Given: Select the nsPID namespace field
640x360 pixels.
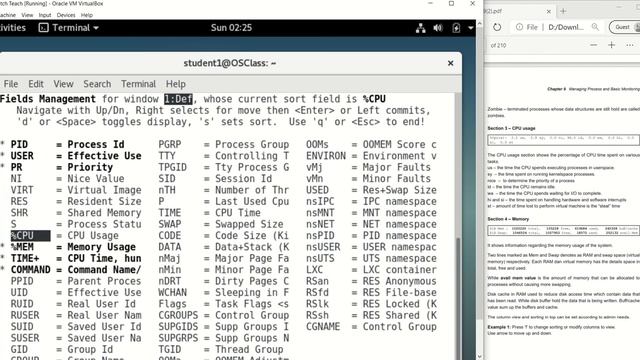Looking at the screenshot, I should coord(371,236).
